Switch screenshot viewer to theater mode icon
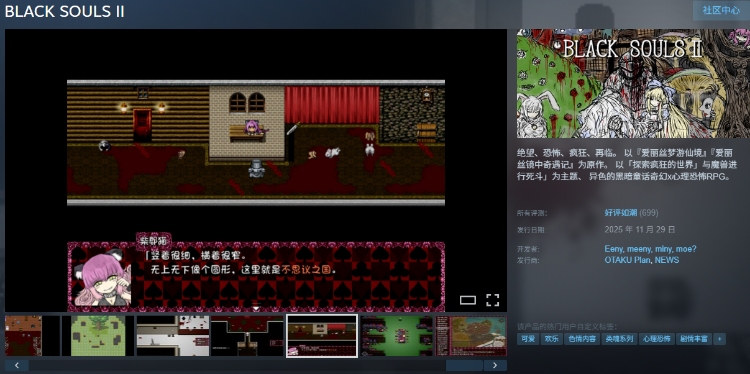 pos(467,300)
